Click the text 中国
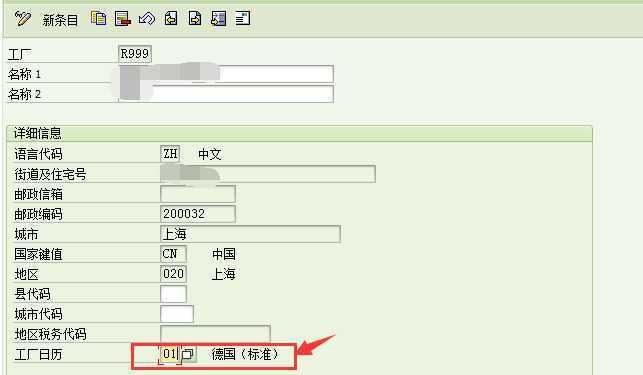 pyautogui.click(x=224, y=254)
